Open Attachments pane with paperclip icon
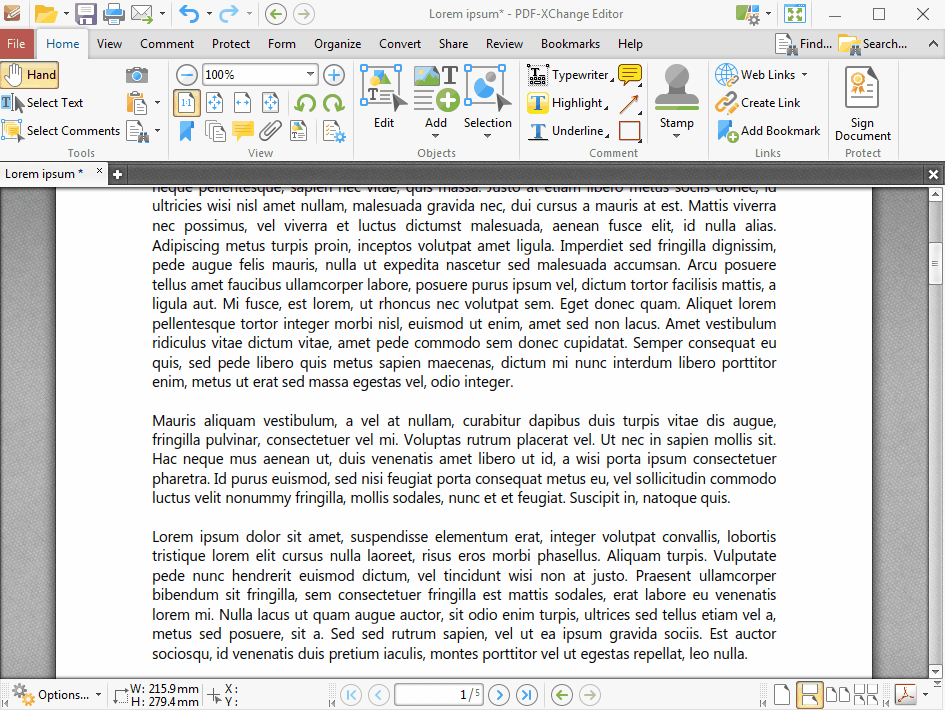Viewport: 945px width, 710px height. tap(271, 131)
